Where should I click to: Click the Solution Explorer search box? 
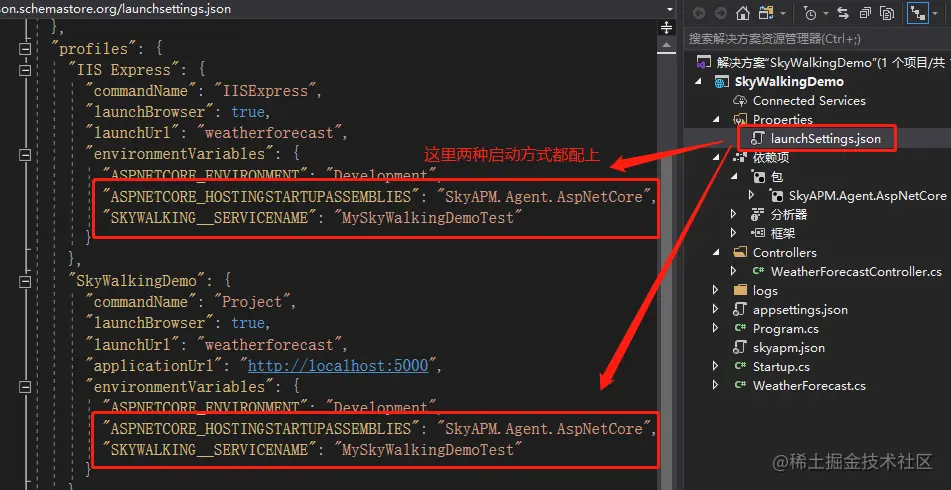tap(817, 39)
